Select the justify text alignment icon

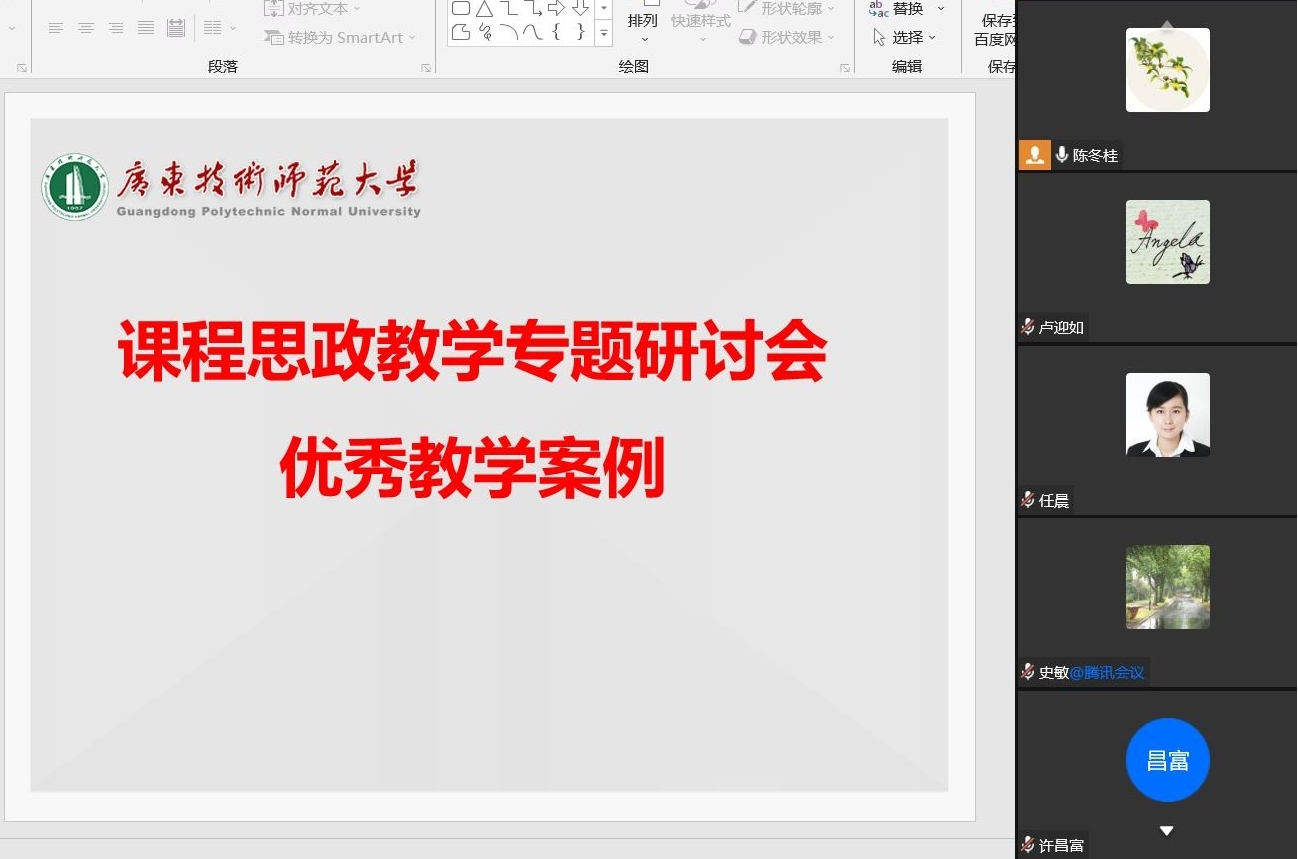146,28
